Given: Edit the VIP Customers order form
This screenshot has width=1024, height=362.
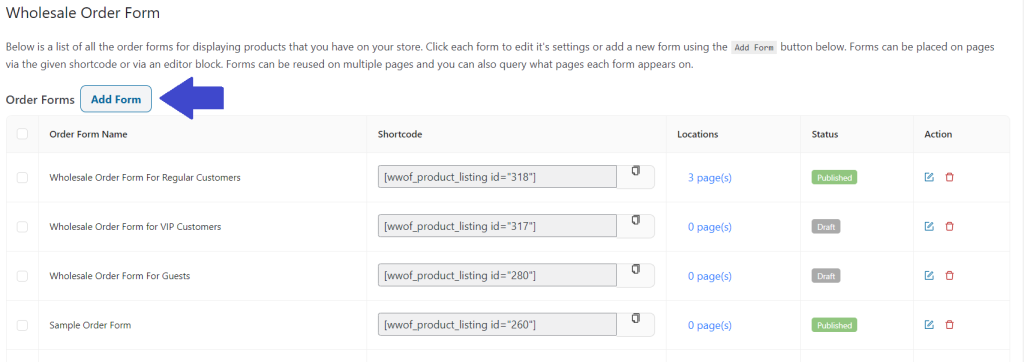Looking at the screenshot, I should pyautogui.click(x=929, y=226).
